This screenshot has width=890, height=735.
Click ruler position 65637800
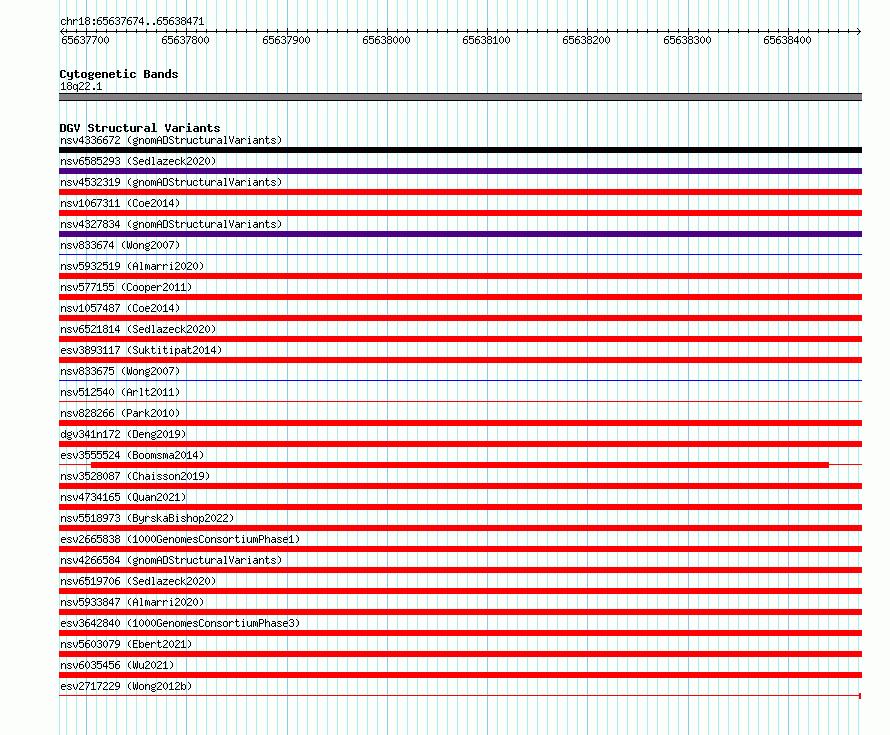coord(186,40)
